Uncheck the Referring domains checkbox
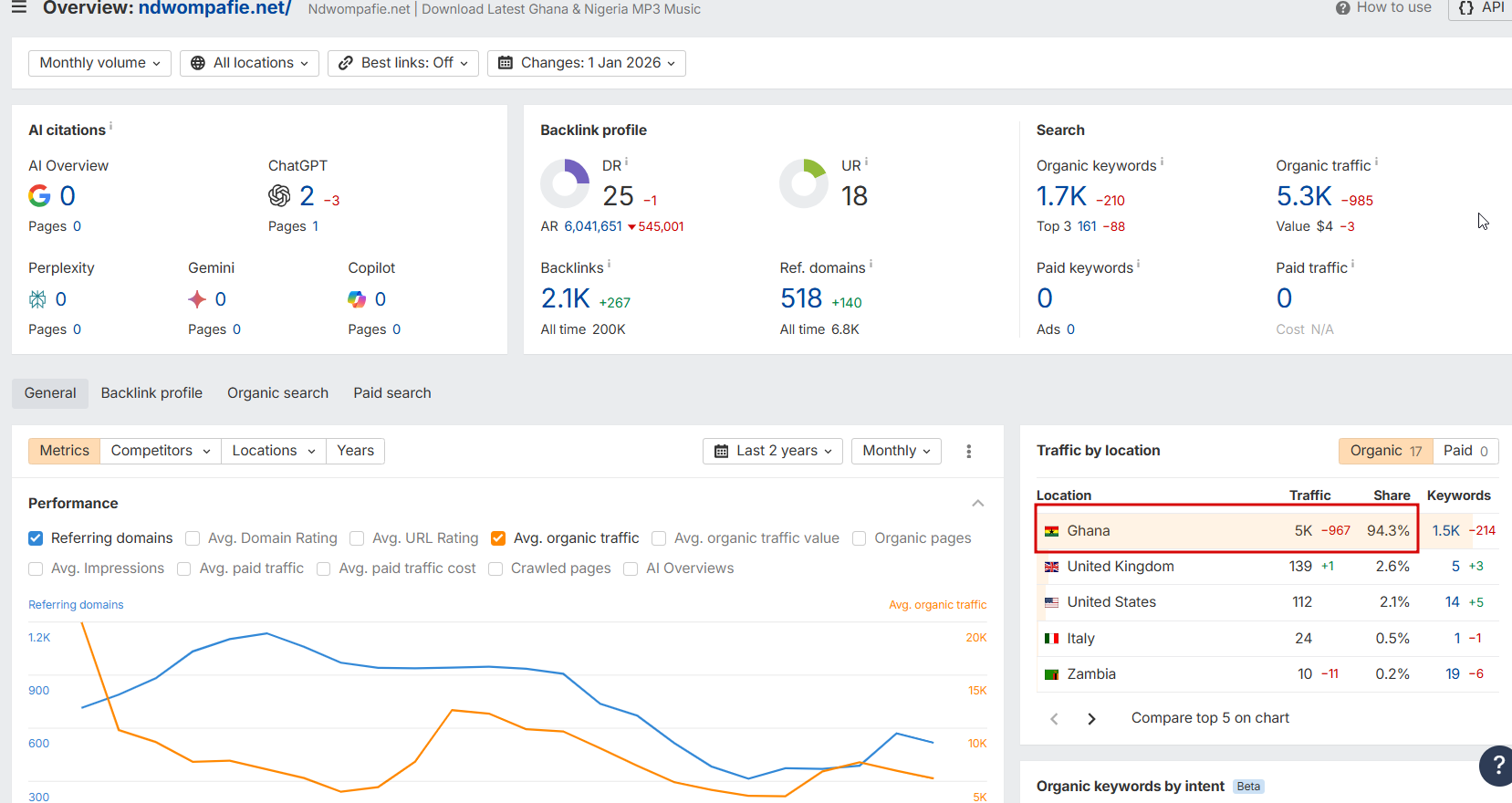 pyautogui.click(x=36, y=538)
